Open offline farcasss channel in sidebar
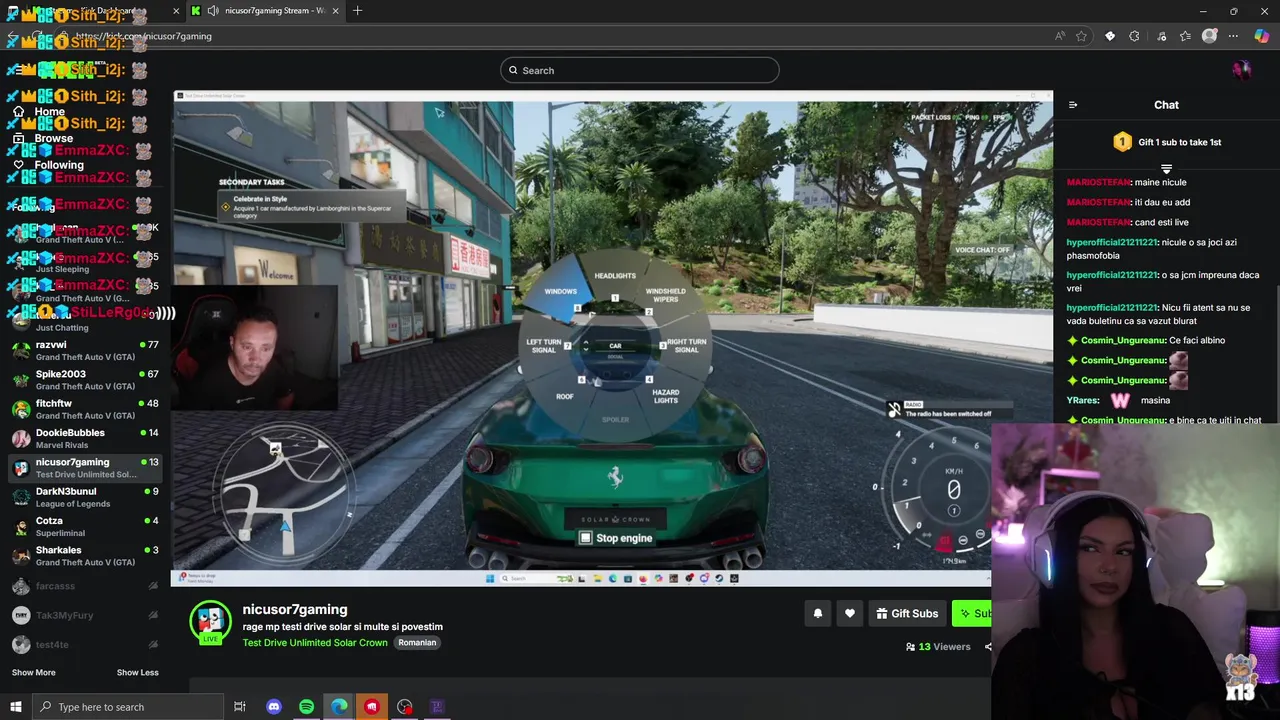Viewport: 1280px width, 720px height. [85, 586]
